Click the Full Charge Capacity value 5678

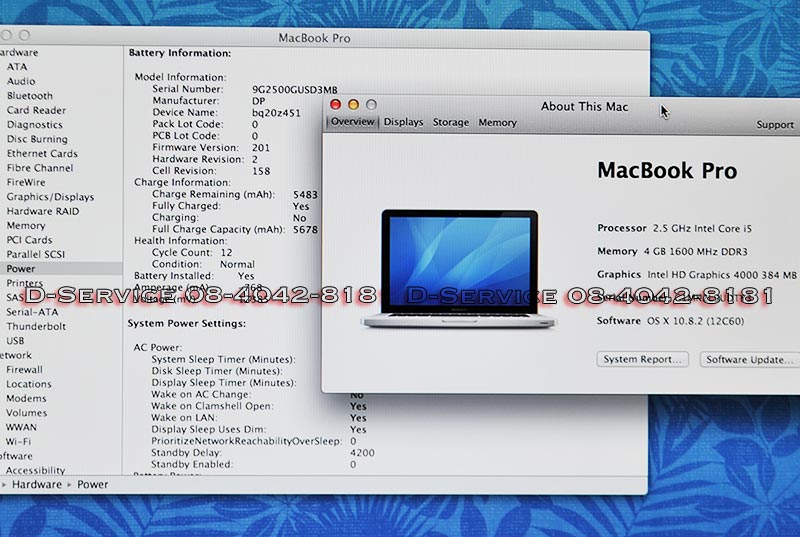pyautogui.click(x=305, y=230)
